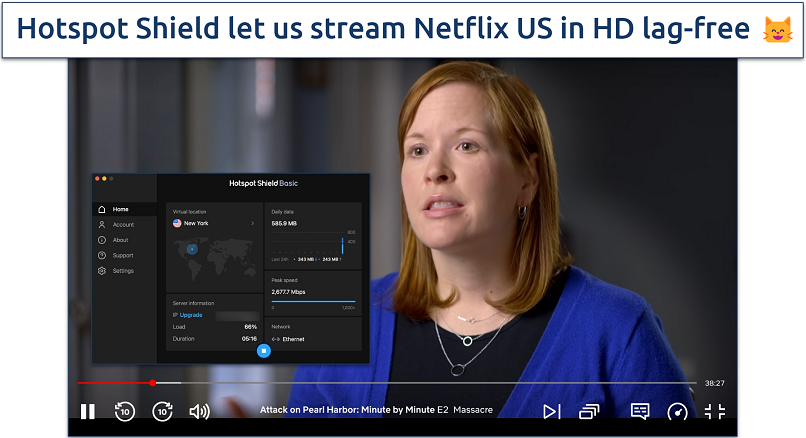The image size is (806, 438).
Task: Open audio and subtitles options
Action: tap(640, 411)
